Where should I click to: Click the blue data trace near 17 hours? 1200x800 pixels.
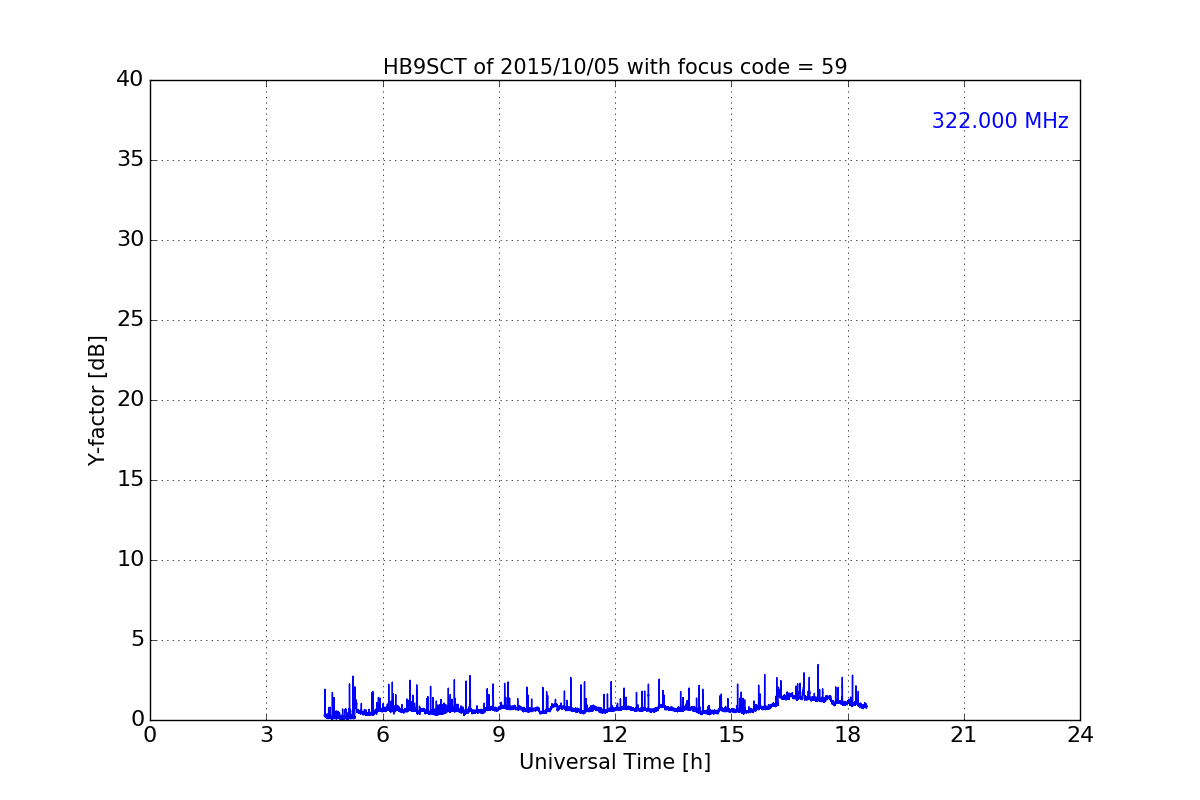tap(808, 697)
